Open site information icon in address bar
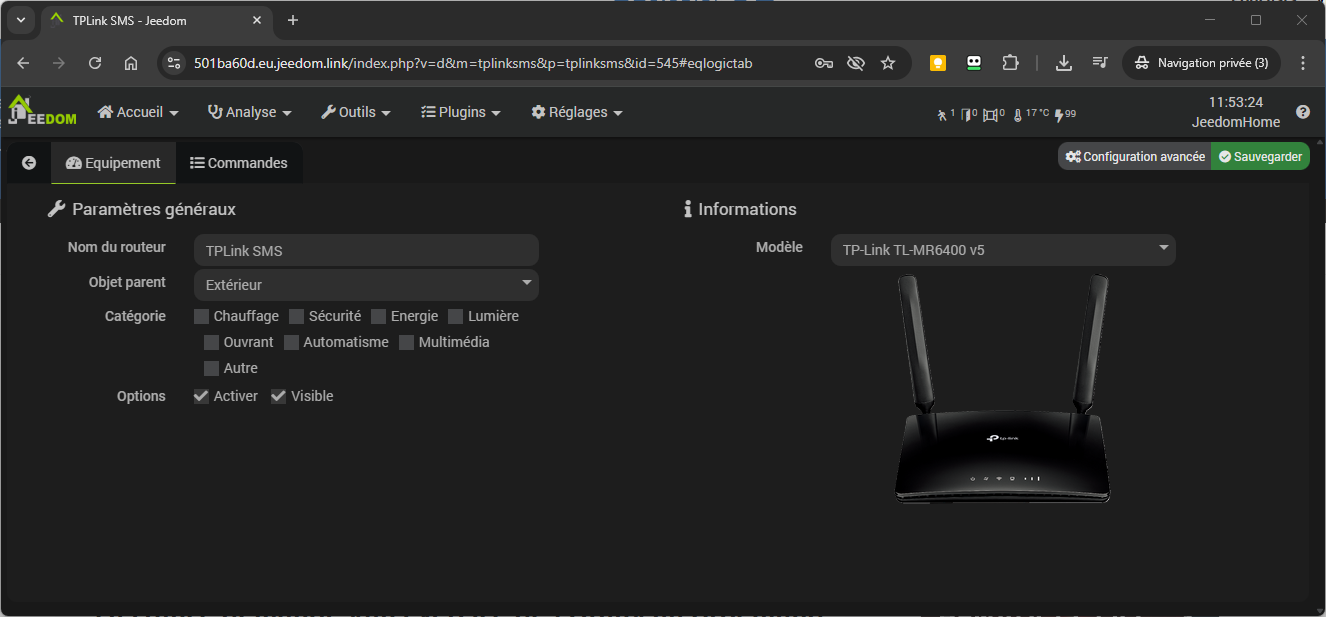1326x617 pixels. [x=174, y=63]
